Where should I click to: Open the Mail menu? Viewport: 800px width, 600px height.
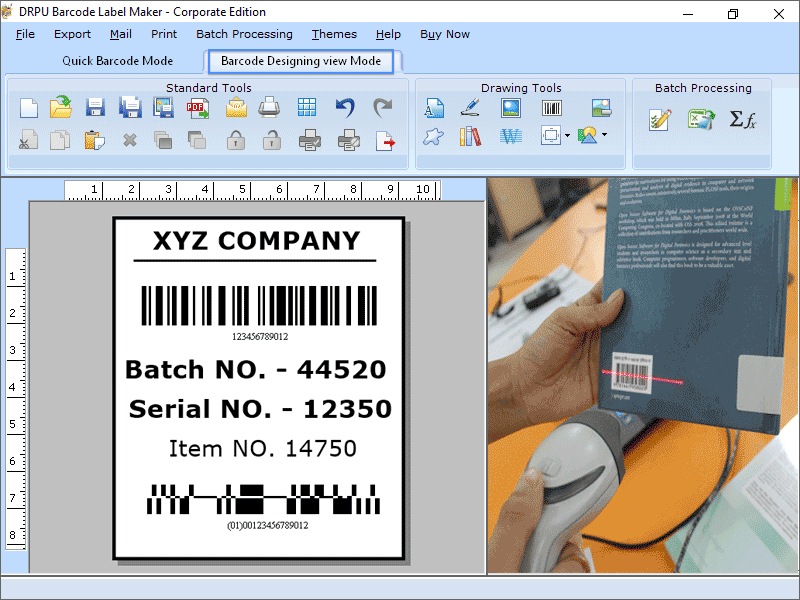click(x=120, y=34)
